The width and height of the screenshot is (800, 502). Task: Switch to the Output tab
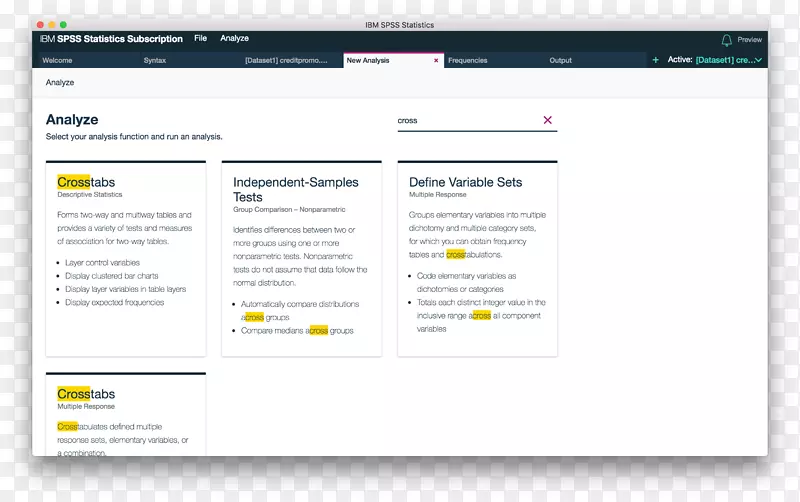point(595,60)
